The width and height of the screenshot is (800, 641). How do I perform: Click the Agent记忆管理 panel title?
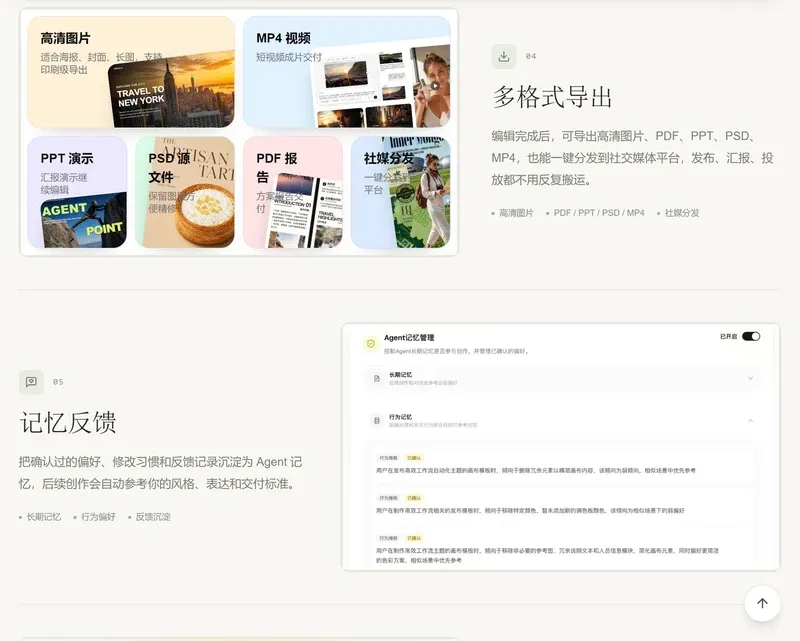point(409,337)
